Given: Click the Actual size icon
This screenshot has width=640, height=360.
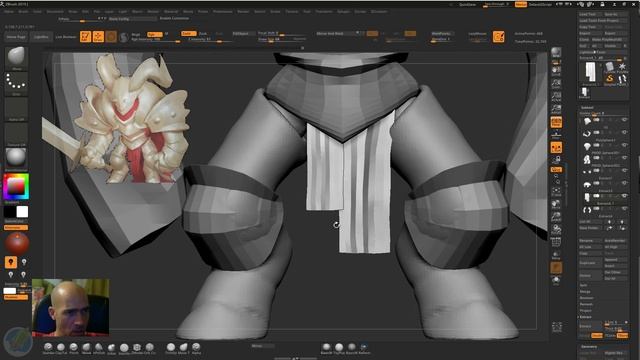Looking at the screenshot, I should pyautogui.click(x=556, y=96).
